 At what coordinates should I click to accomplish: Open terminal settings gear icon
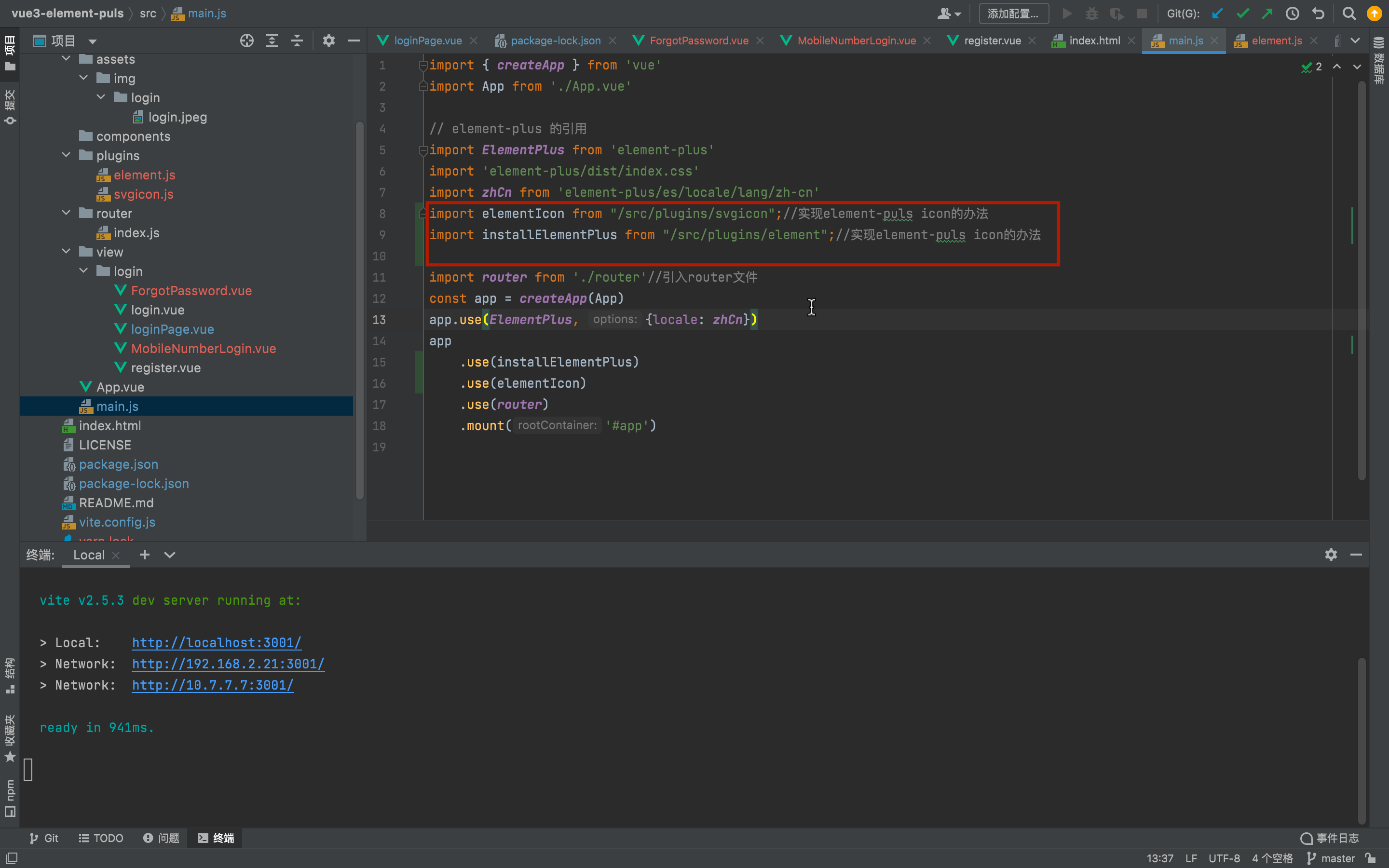point(1331,555)
